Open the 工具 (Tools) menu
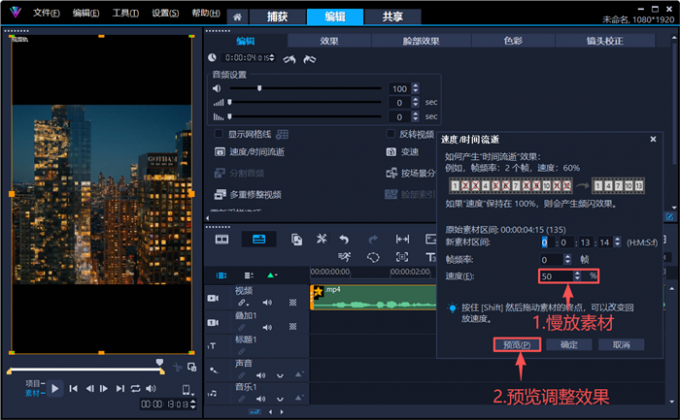The height and width of the screenshot is (420, 680). tap(125, 13)
